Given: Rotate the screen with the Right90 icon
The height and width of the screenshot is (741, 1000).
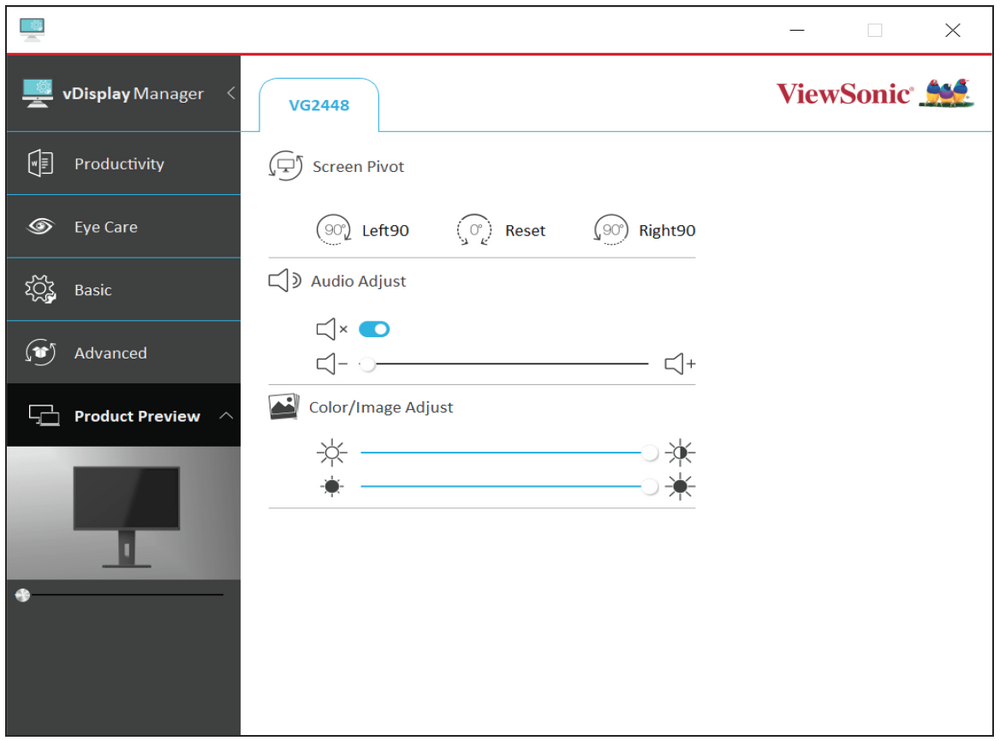Looking at the screenshot, I should 611,230.
